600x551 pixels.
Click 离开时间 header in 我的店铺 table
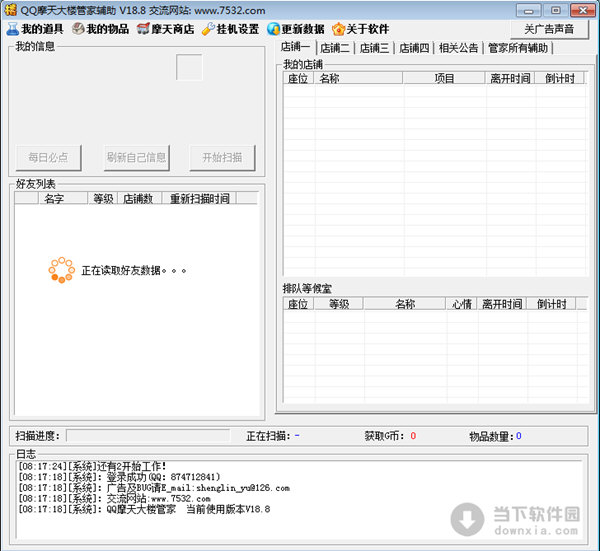point(510,78)
